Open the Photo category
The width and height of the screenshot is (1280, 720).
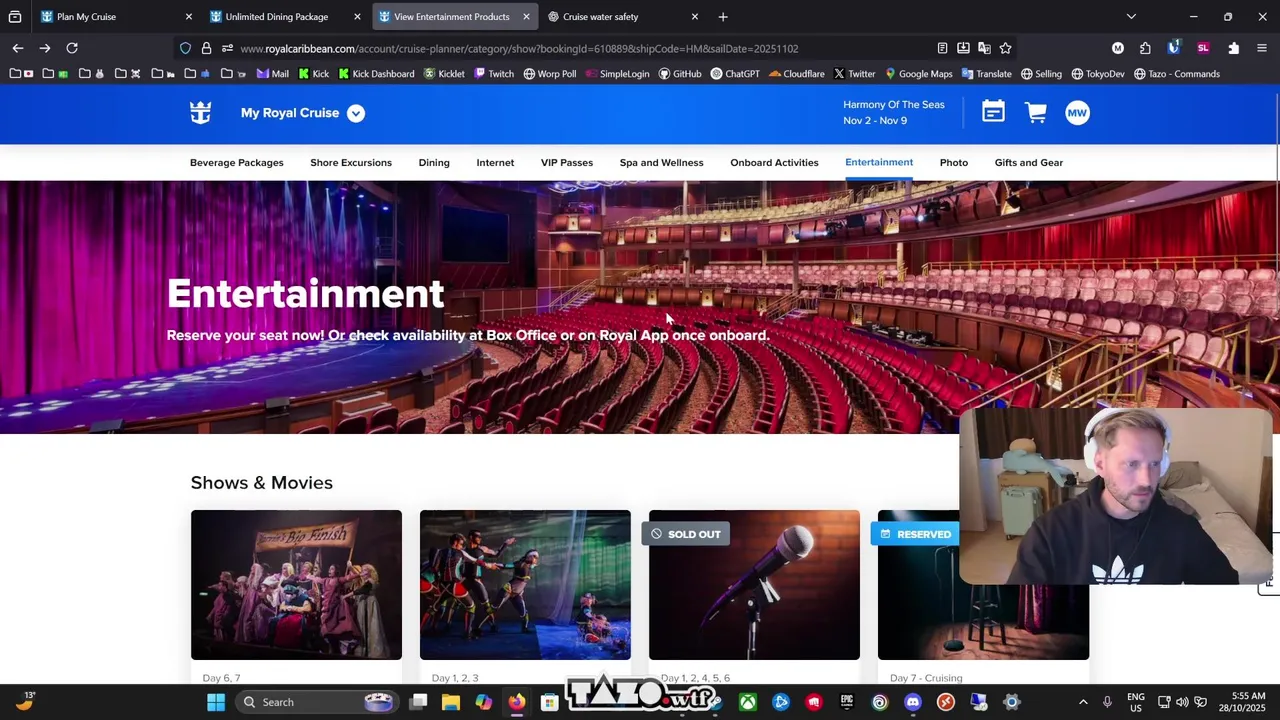[x=954, y=162]
